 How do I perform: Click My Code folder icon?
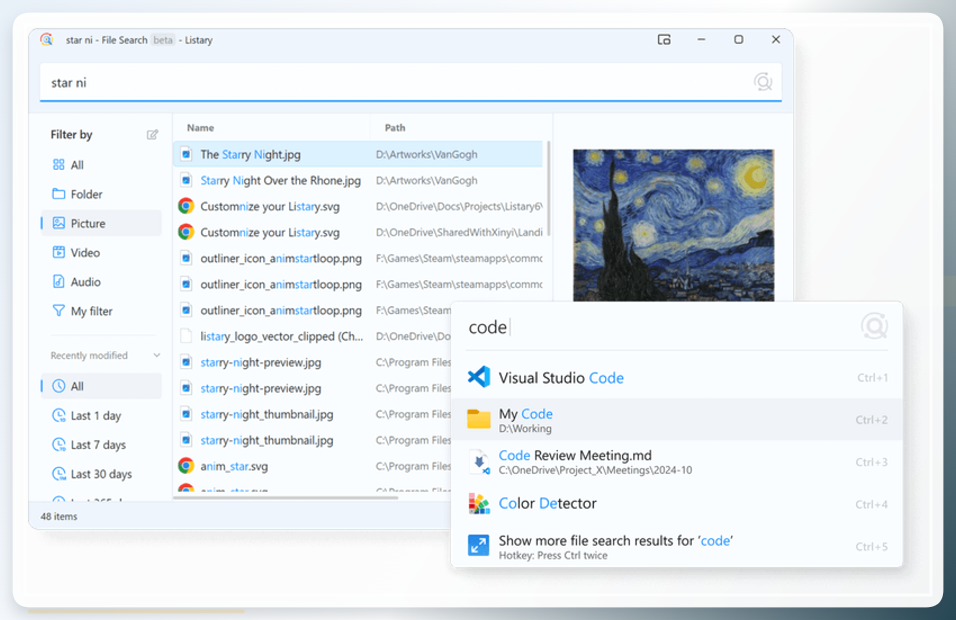(479, 419)
